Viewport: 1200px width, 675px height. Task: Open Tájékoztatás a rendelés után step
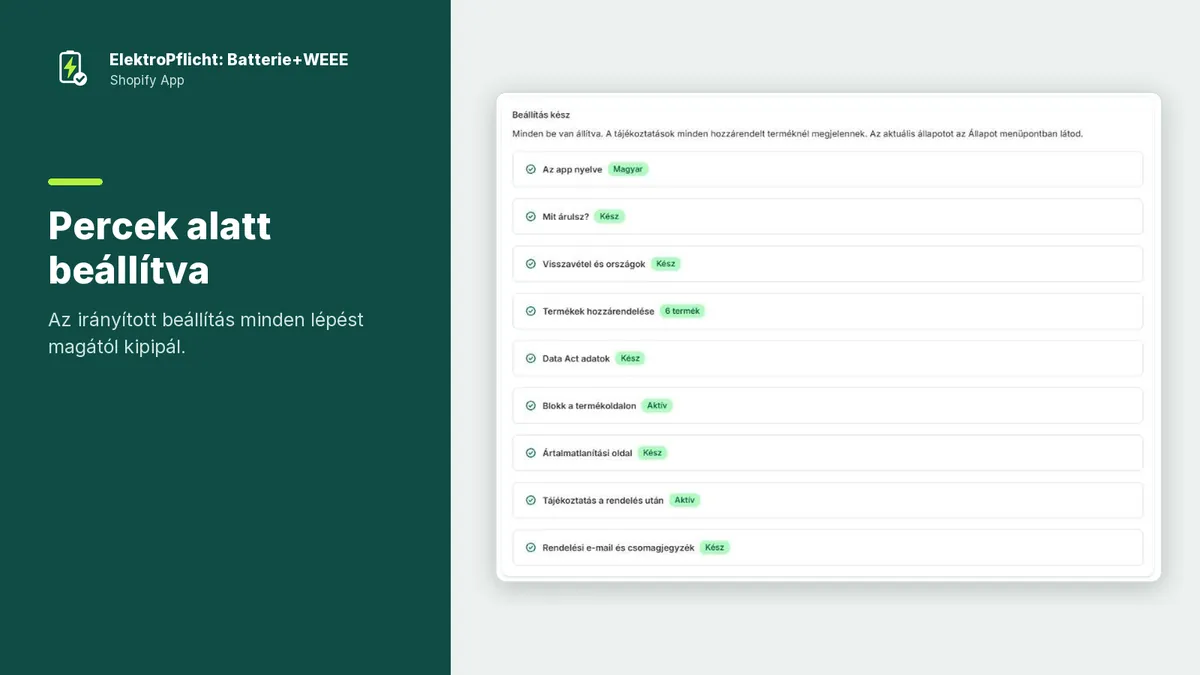pyautogui.click(x=827, y=500)
